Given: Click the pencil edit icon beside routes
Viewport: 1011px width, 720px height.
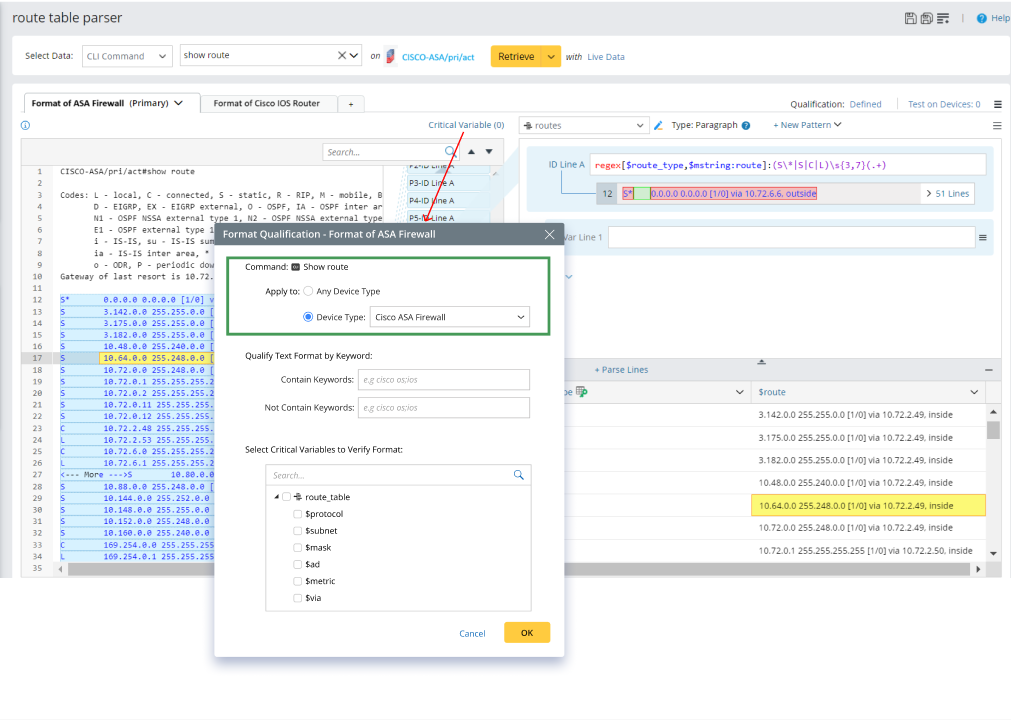Looking at the screenshot, I should [658, 125].
